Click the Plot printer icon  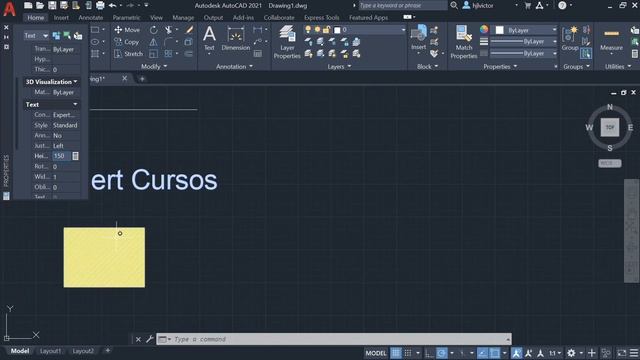[100, 5]
